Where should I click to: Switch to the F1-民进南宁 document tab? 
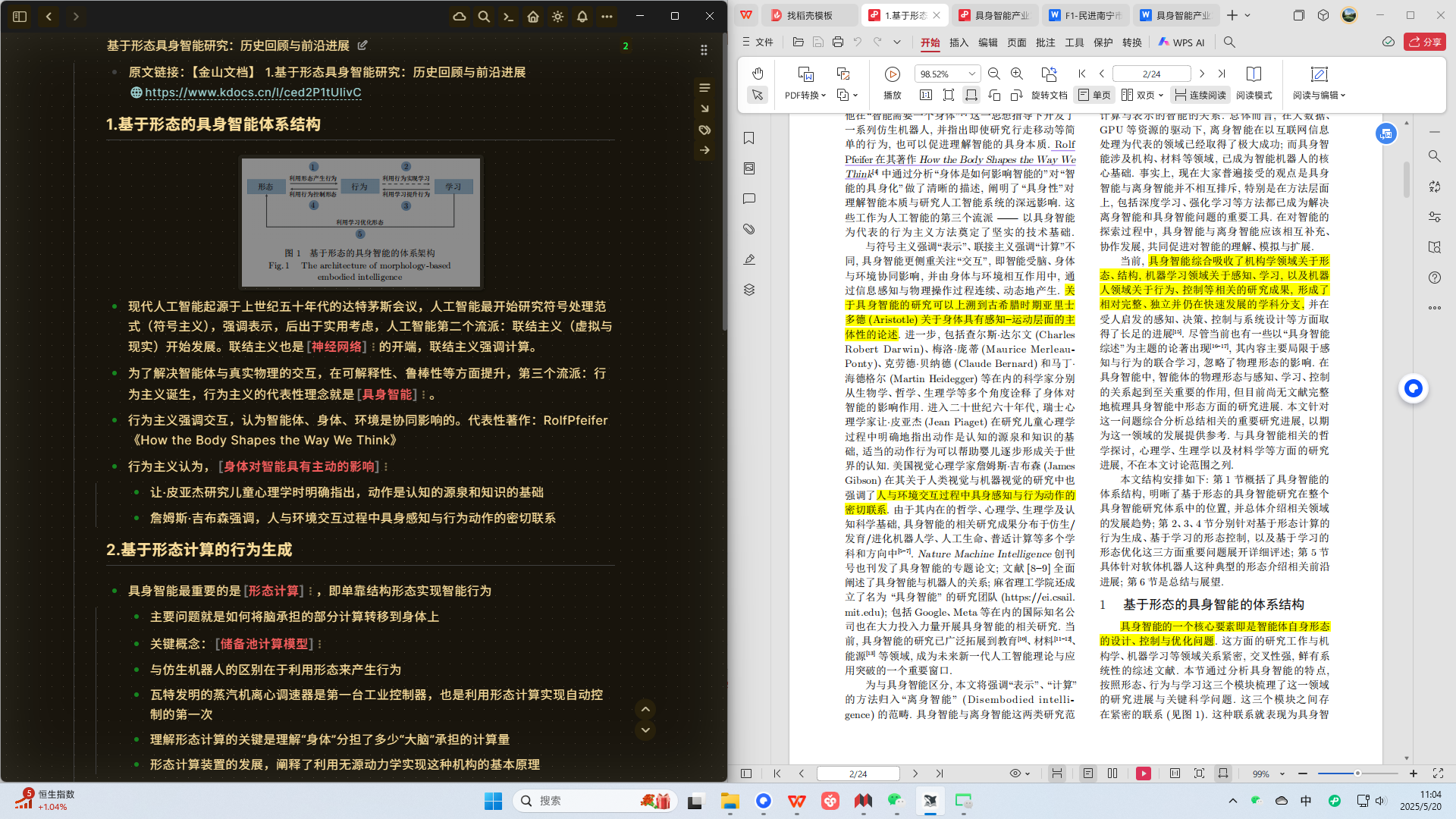pyautogui.click(x=1088, y=15)
